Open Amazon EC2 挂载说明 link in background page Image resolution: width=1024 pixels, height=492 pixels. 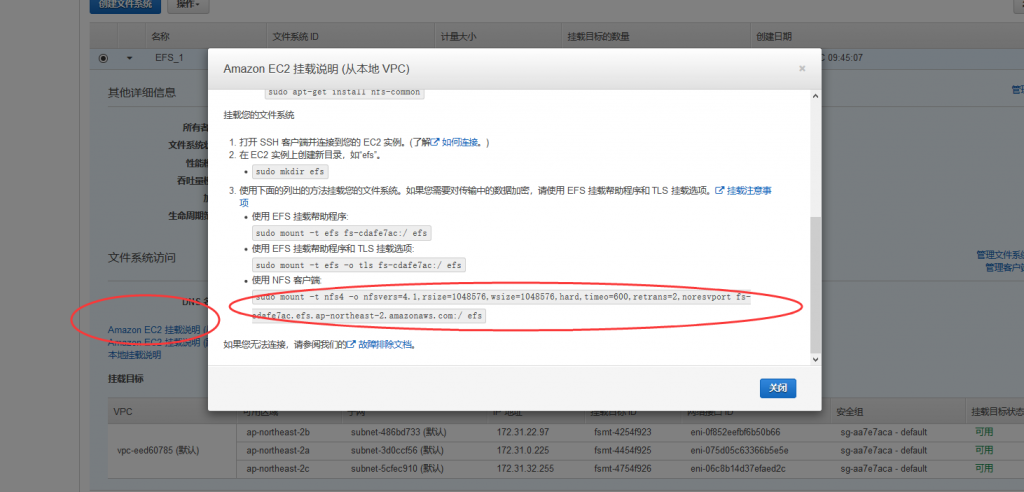pos(157,330)
